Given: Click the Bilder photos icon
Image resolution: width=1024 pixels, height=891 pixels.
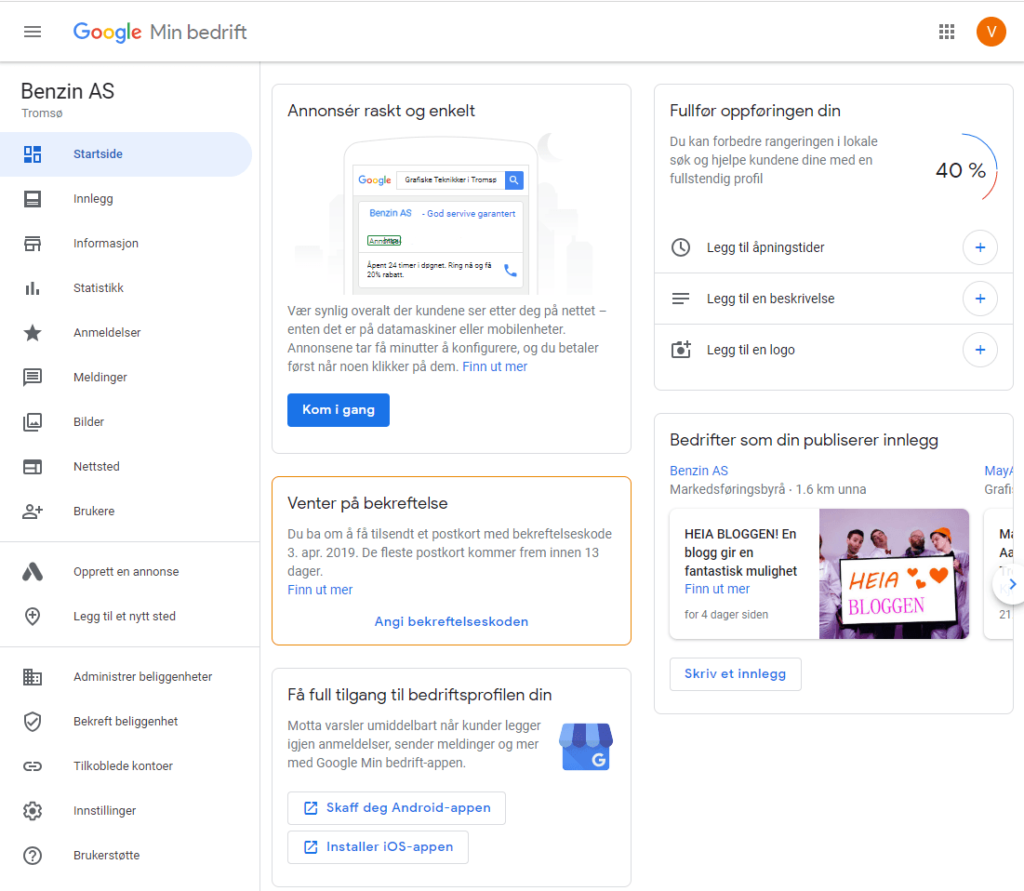Looking at the screenshot, I should tap(32, 422).
